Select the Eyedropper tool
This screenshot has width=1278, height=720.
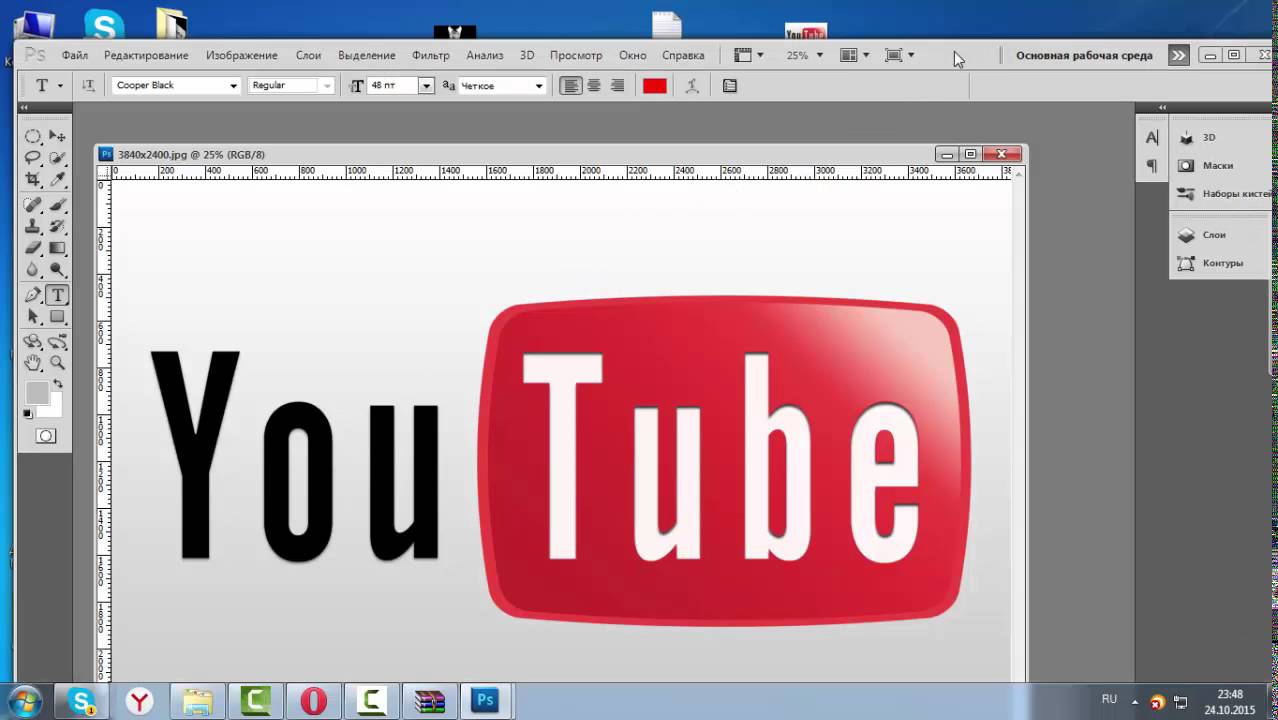(58, 180)
